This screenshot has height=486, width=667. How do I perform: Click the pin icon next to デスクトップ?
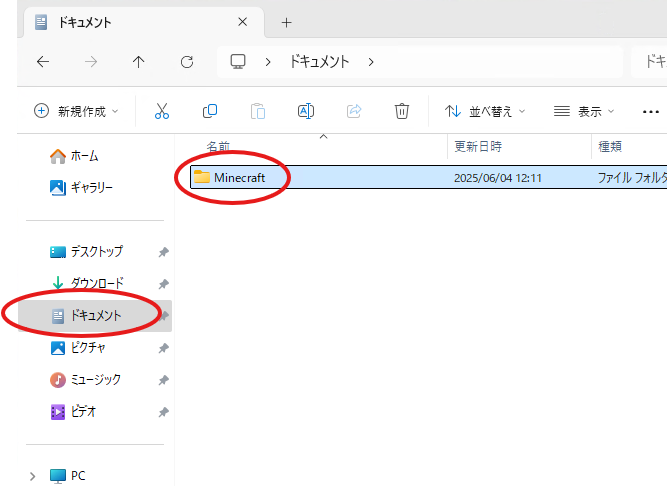click(x=163, y=252)
